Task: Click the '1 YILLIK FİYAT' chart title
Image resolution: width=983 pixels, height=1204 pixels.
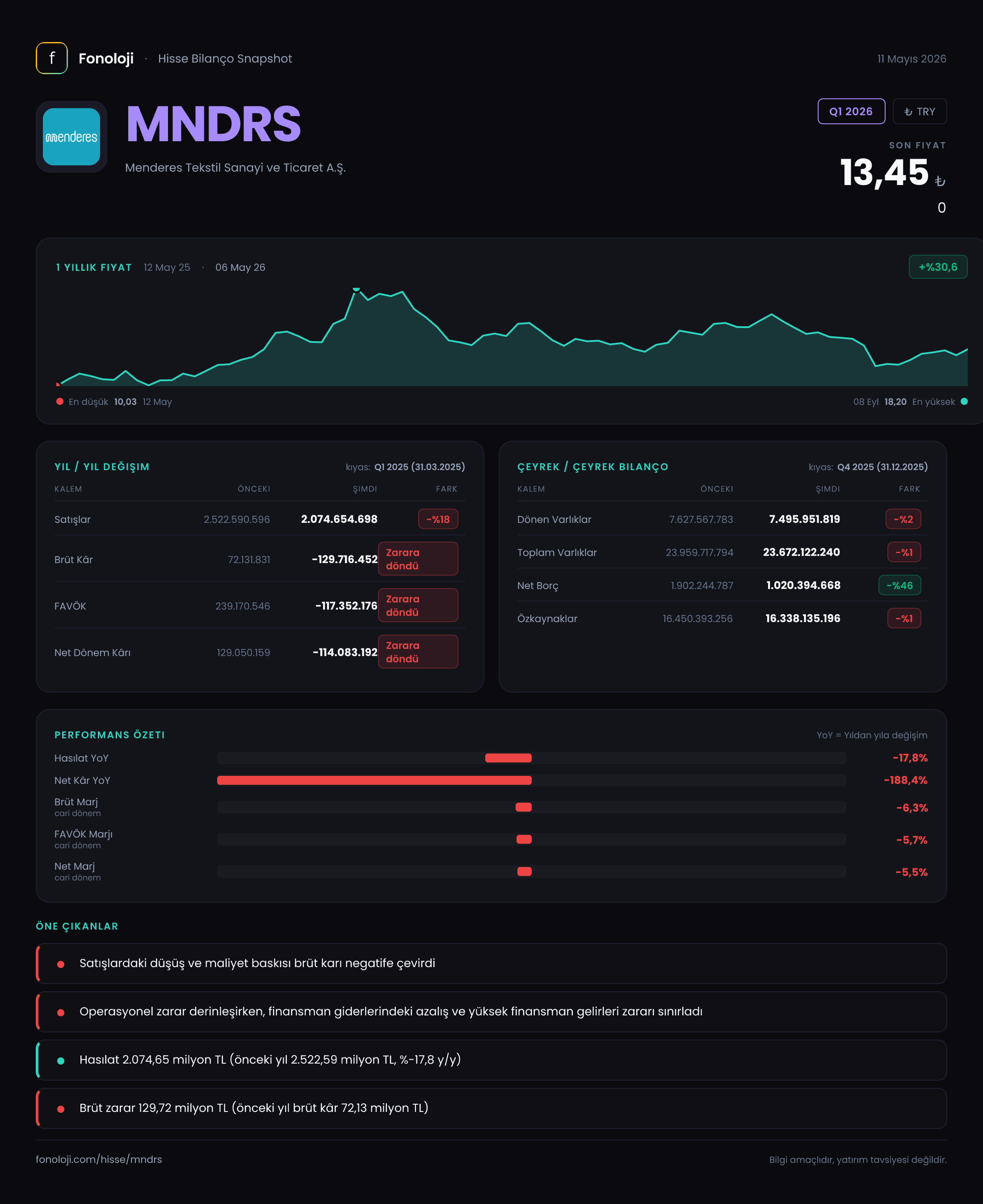Action: [x=94, y=267]
